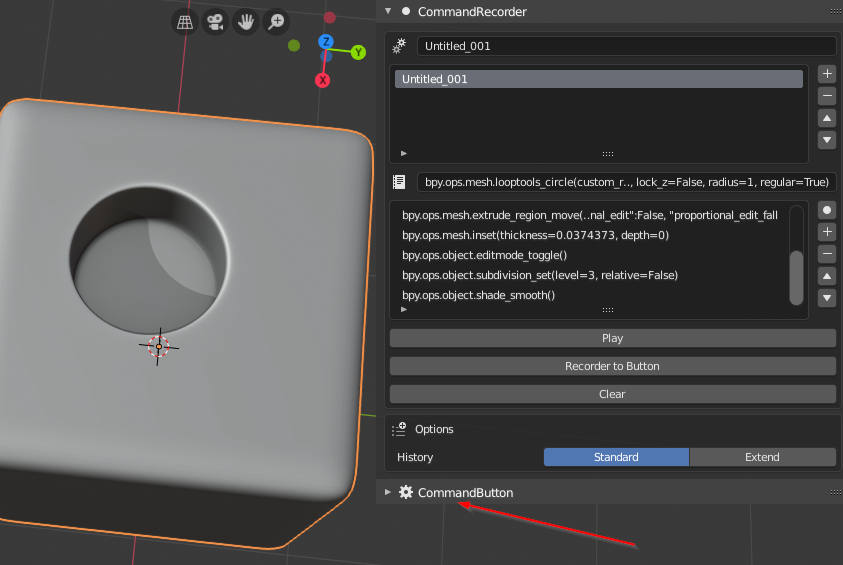Click the CommandButton gear icon
Screen dimensions: 843x565
click(406, 492)
